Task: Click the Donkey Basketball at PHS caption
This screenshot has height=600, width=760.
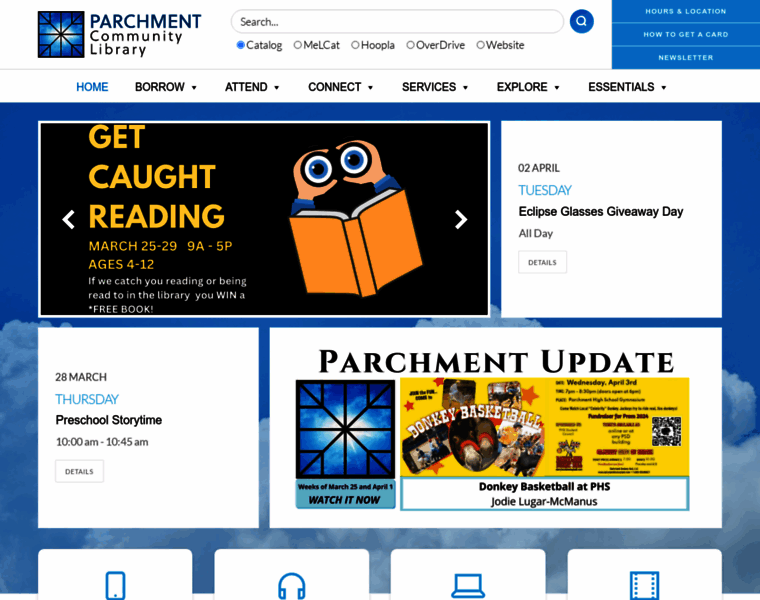Action: click(x=544, y=487)
